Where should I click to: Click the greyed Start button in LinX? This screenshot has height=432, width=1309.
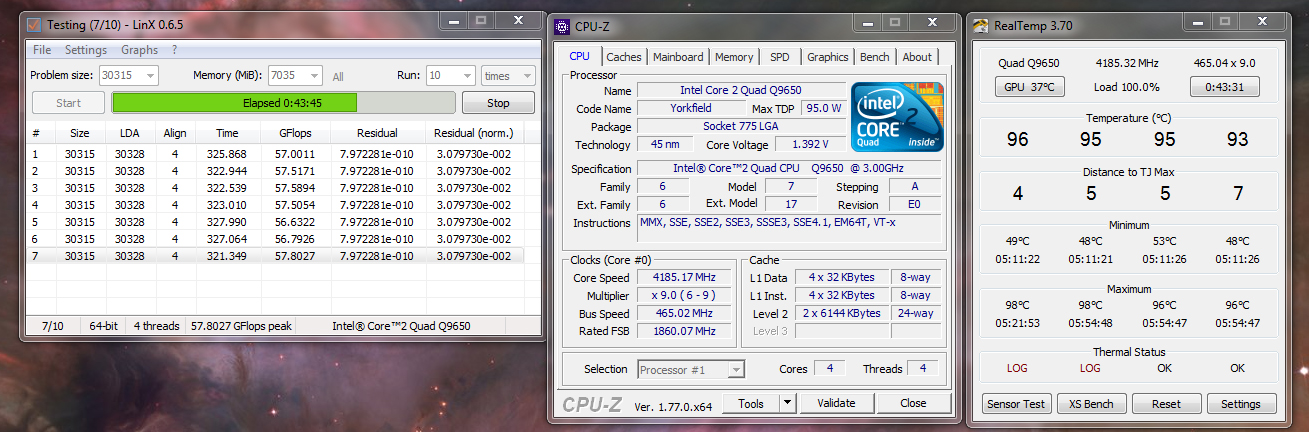click(69, 103)
